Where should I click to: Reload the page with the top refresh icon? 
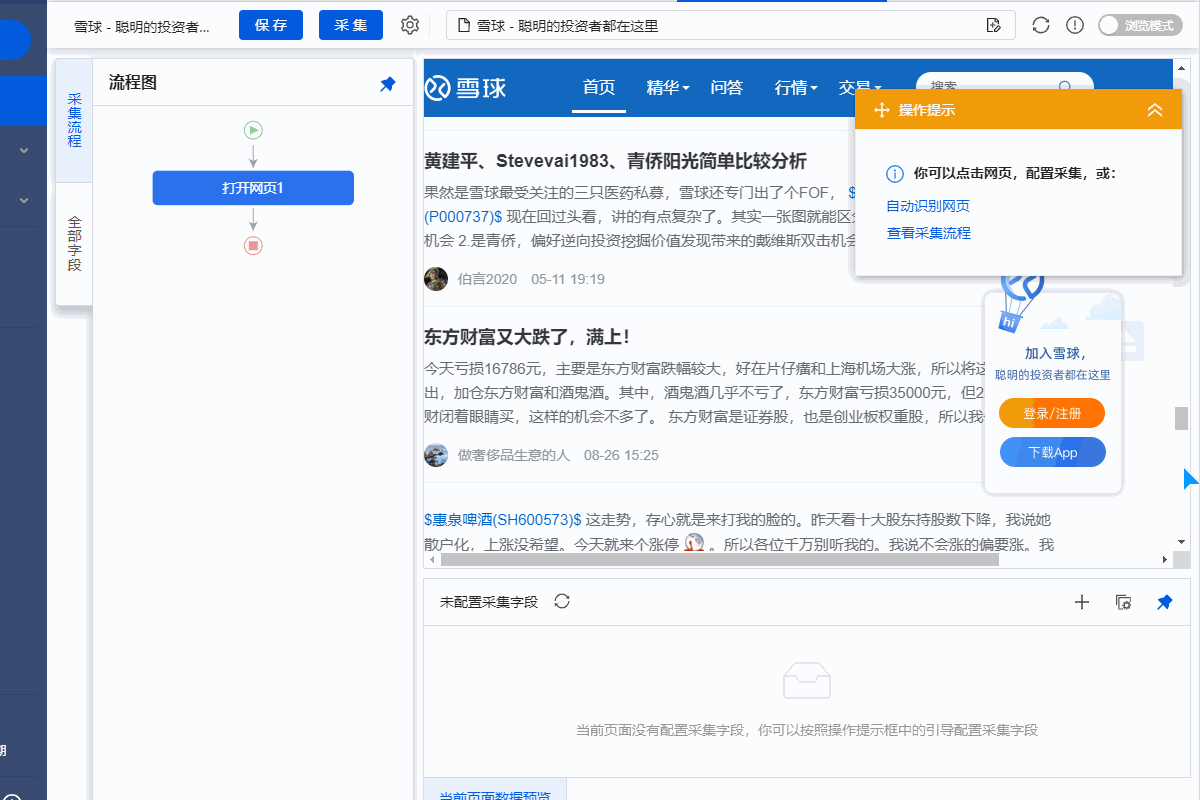(x=1041, y=26)
